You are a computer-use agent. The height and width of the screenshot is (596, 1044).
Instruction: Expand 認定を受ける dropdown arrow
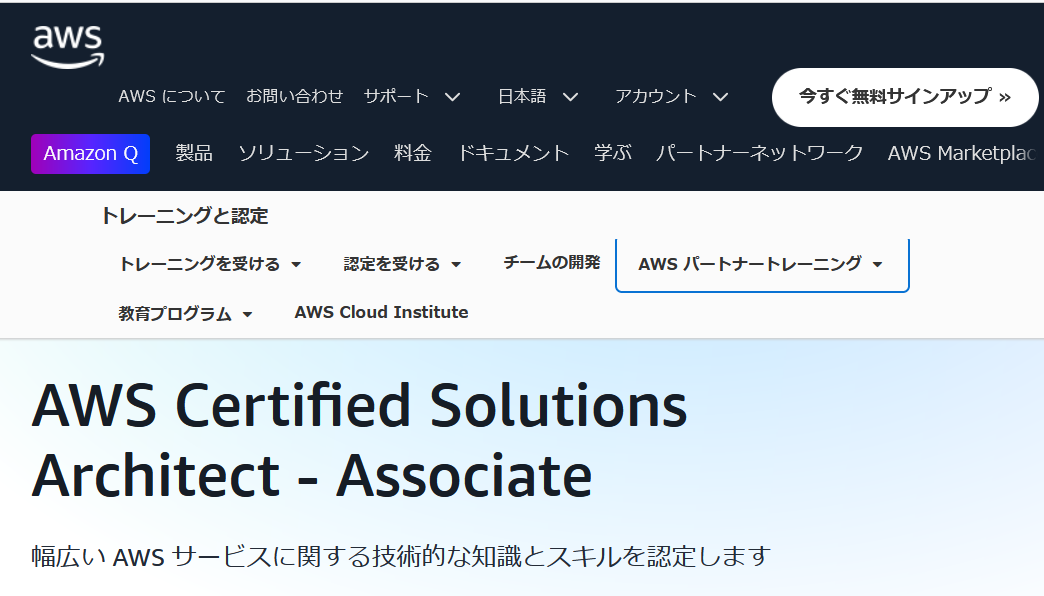[456, 264]
